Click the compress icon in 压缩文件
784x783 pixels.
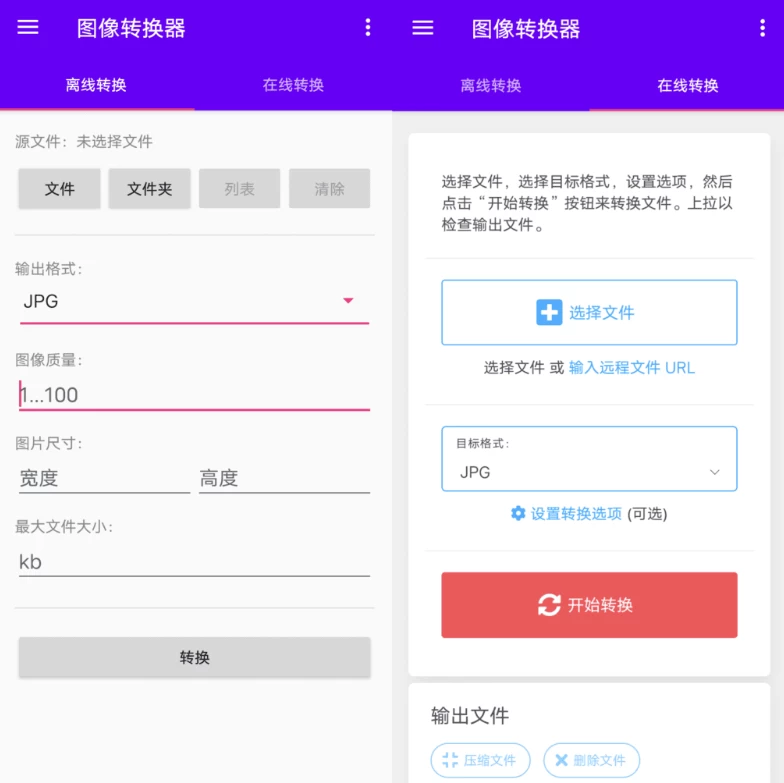(x=450, y=760)
